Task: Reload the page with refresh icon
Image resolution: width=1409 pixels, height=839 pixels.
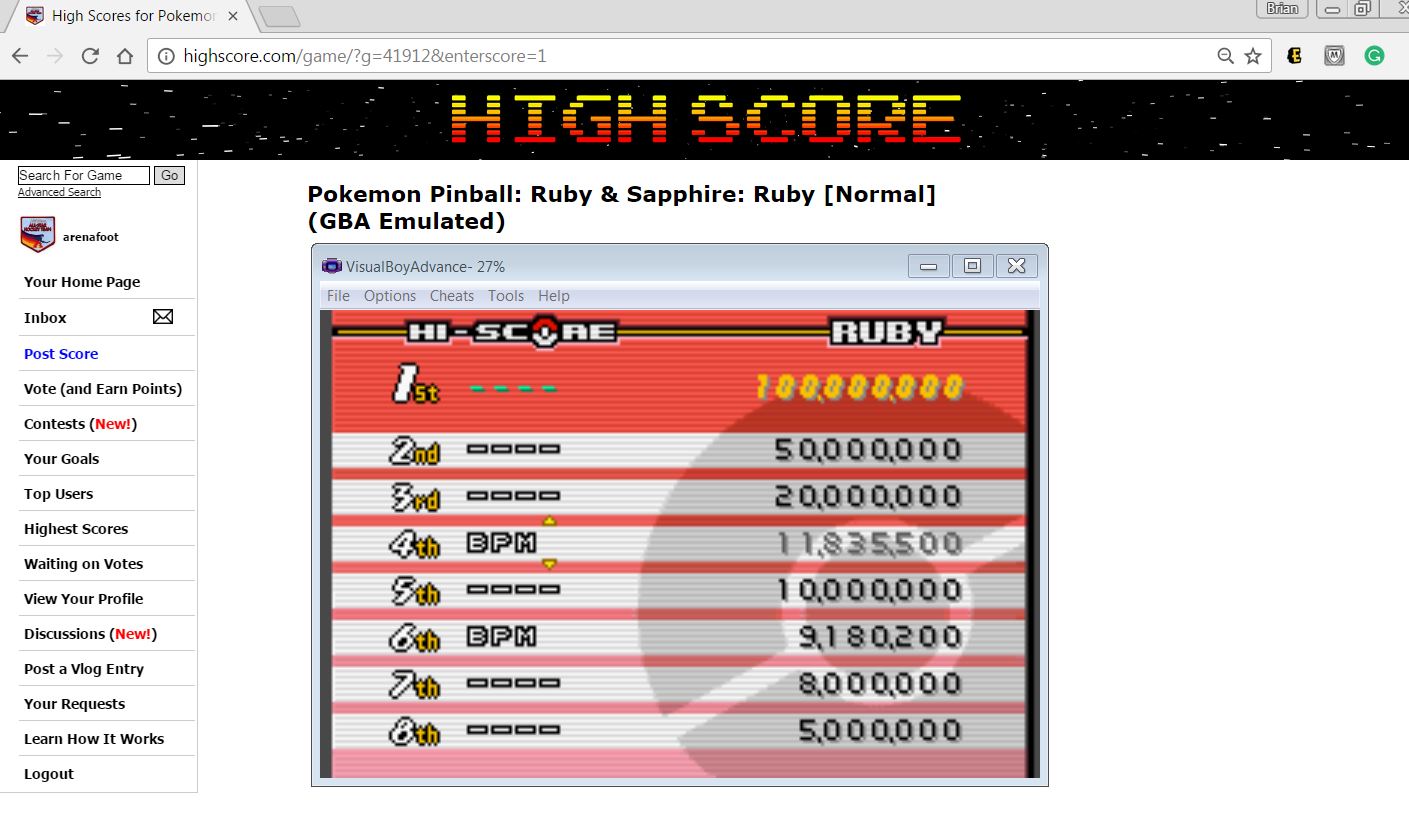Action: tap(90, 56)
